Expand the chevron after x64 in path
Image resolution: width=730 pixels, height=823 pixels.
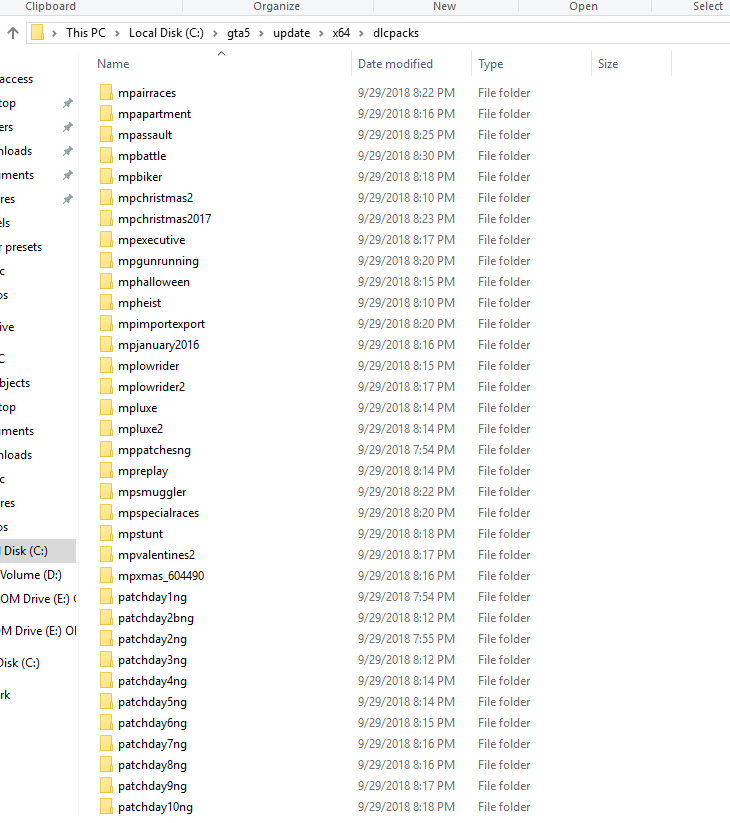tap(361, 33)
